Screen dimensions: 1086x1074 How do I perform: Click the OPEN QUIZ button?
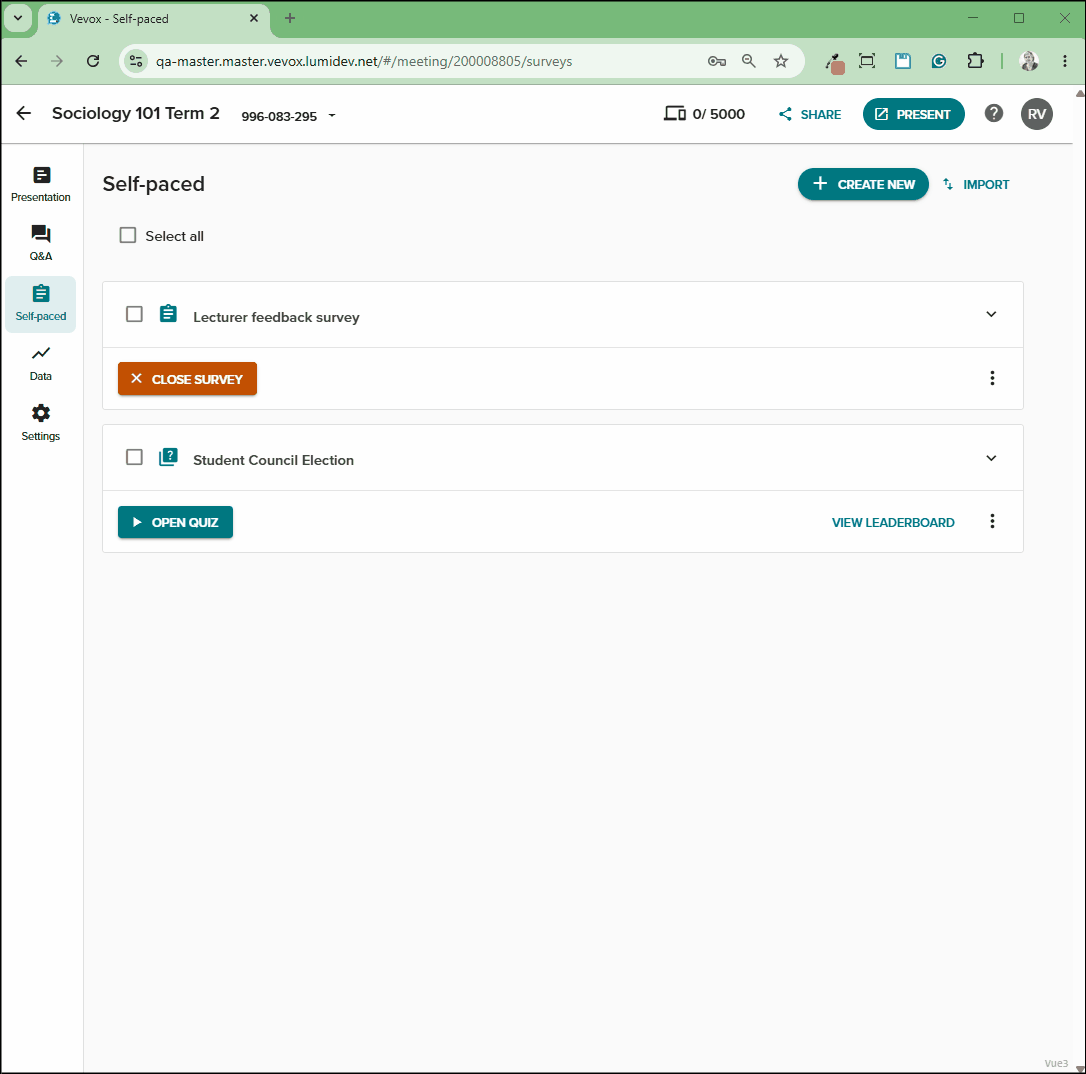(175, 522)
